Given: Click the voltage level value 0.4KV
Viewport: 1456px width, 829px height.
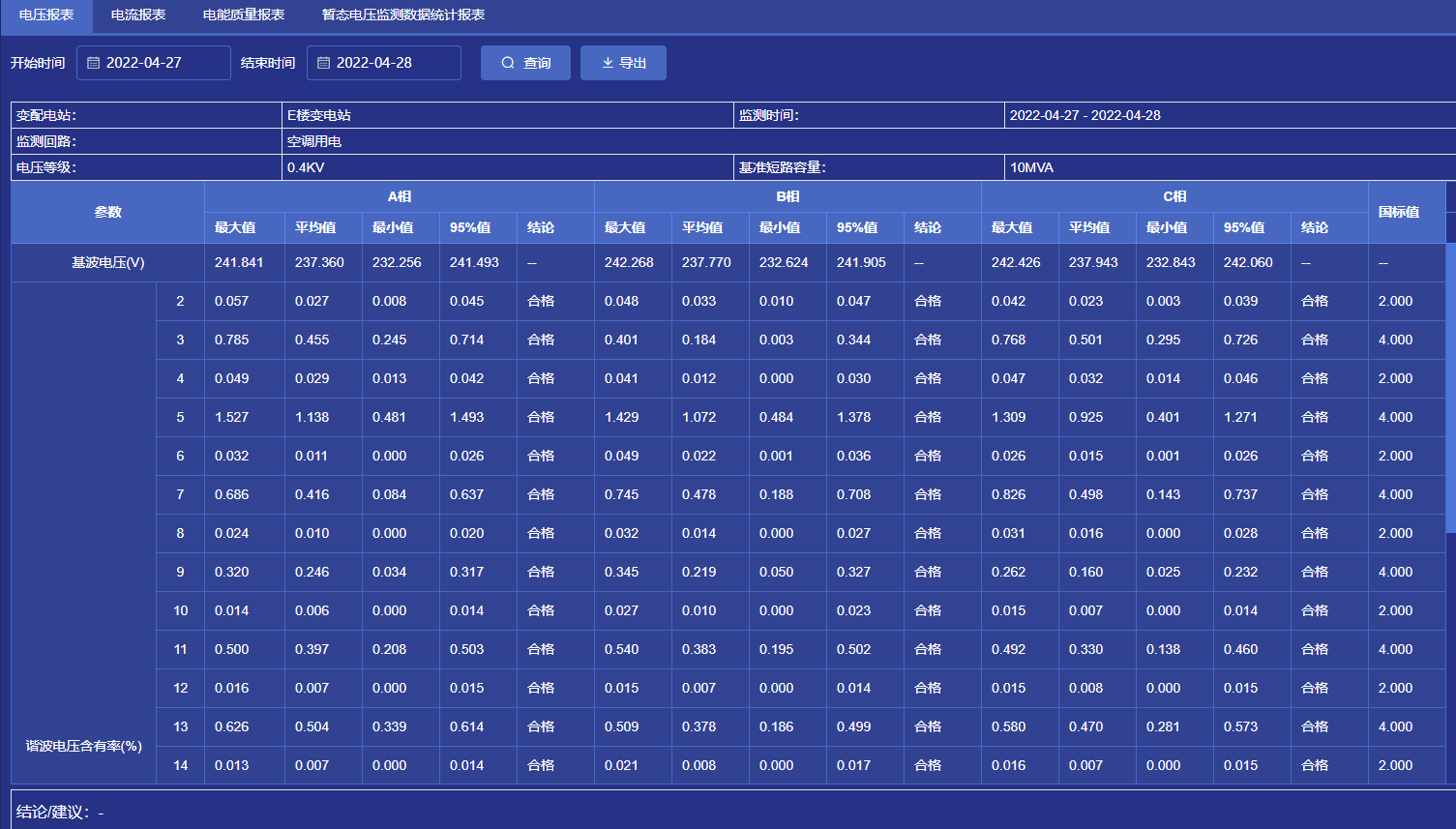Looking at the screenshot, I should pyautogui.click(x=306, y=167).
